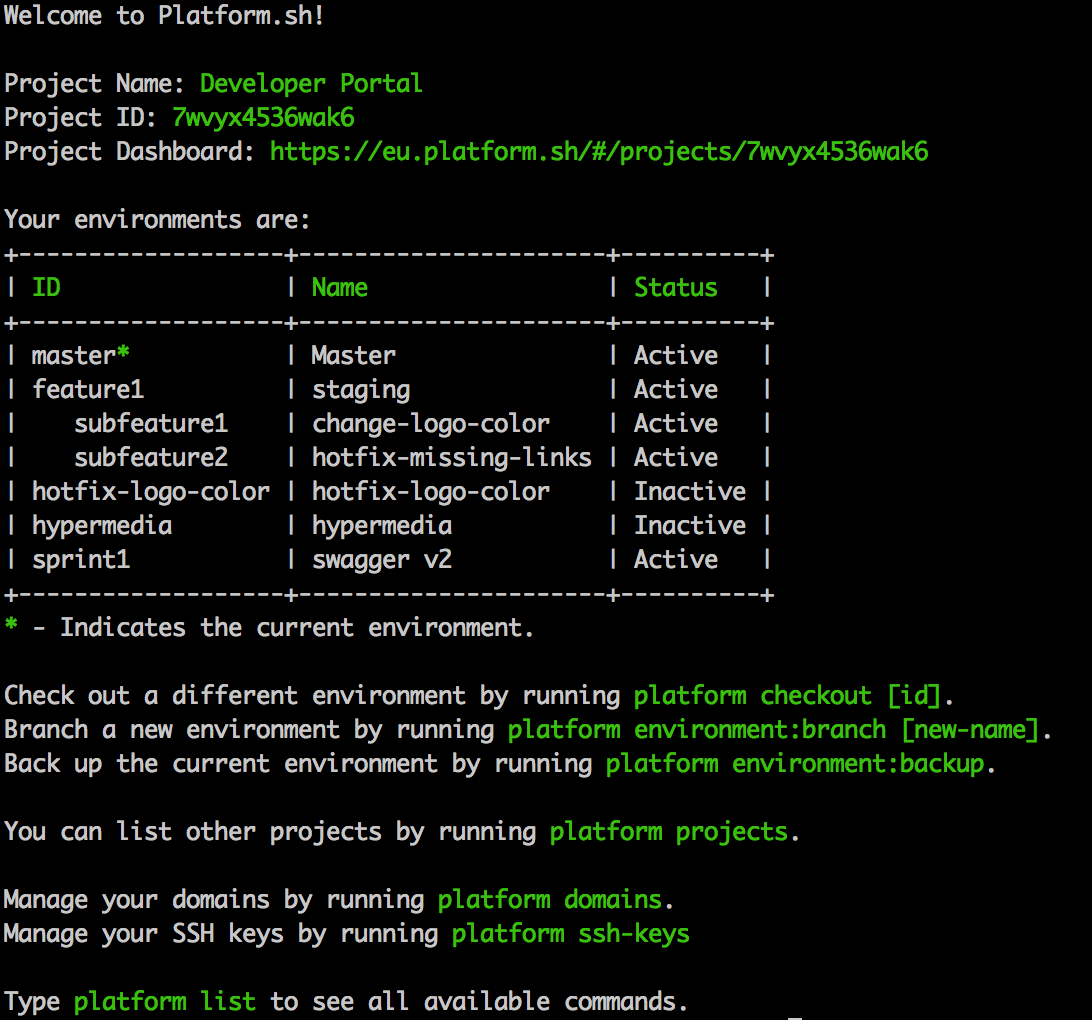Click the ID column header
This screenshot has height=1020, width=1092.
46,288
